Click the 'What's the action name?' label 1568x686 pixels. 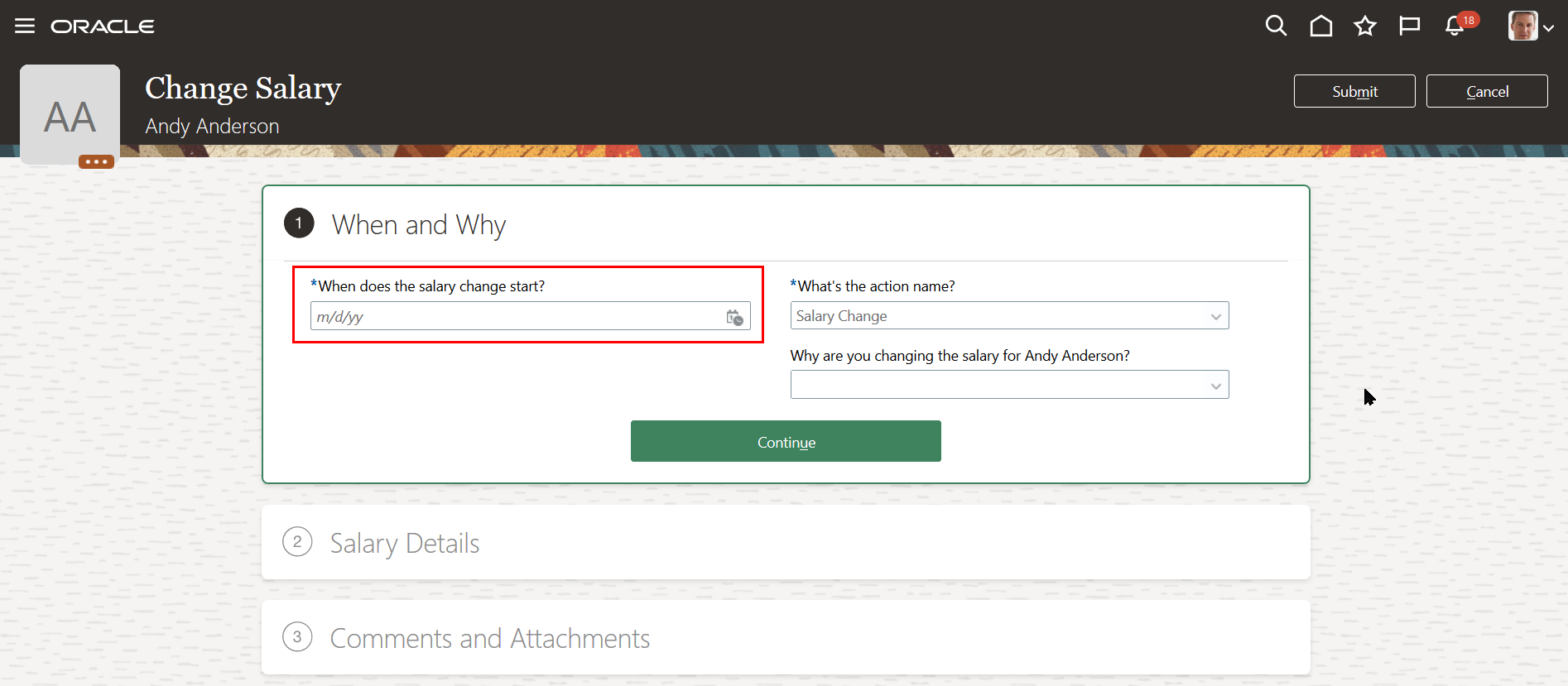[873, 285]
